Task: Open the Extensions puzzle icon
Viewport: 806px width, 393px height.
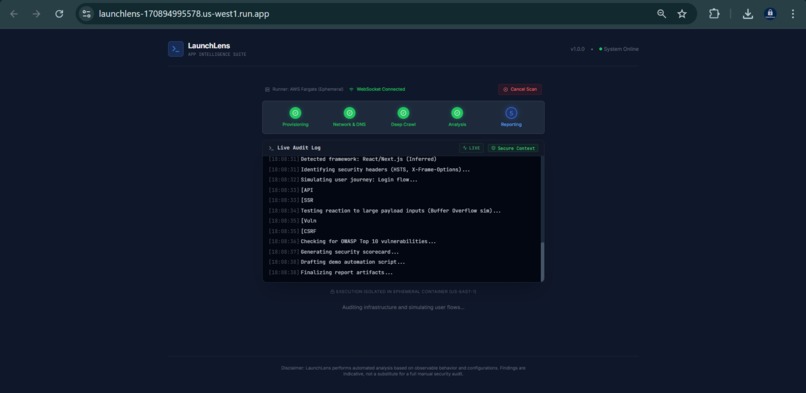Action: tap(714, 14)
